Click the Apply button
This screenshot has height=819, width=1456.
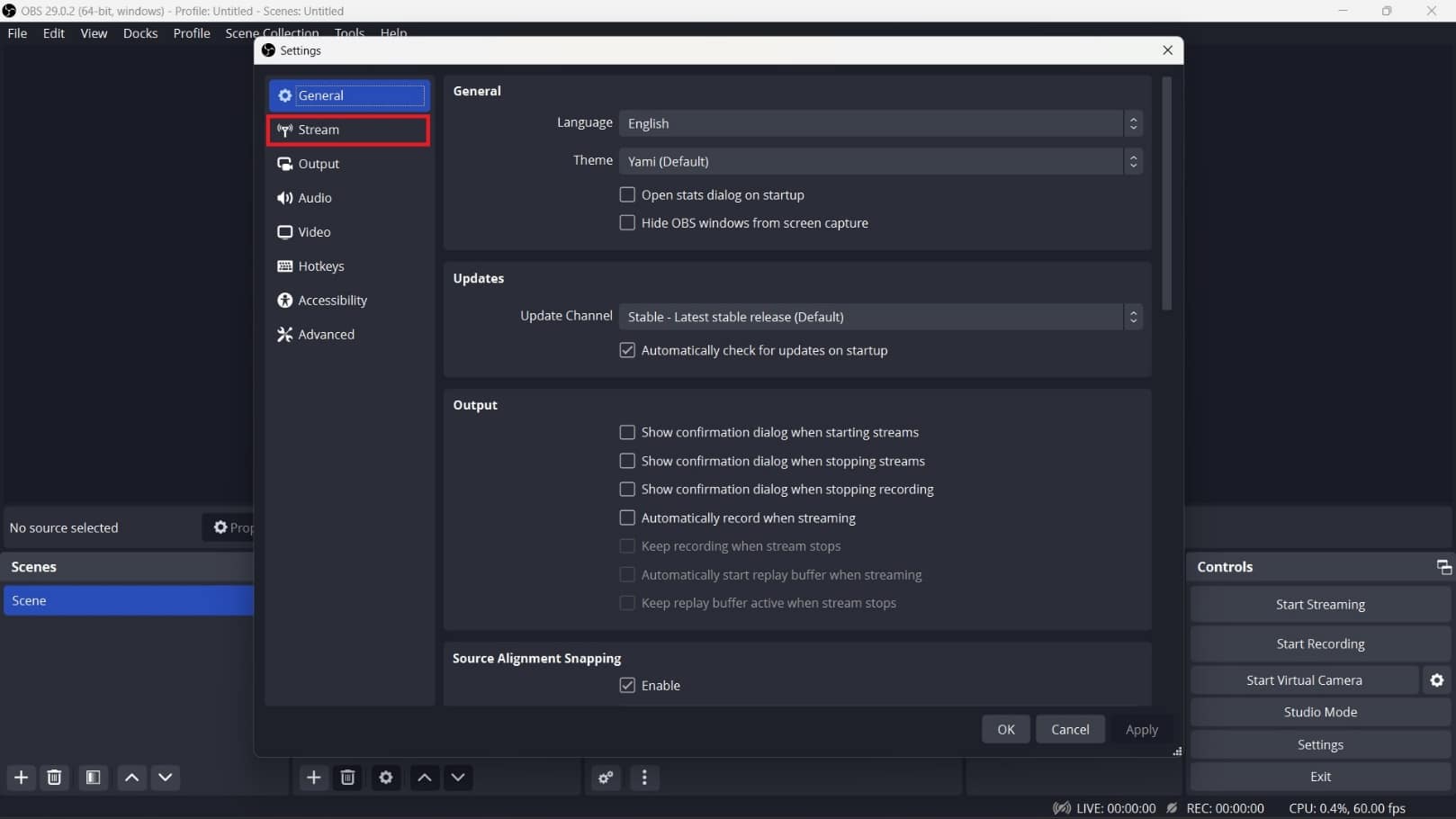pos(1140,729)
